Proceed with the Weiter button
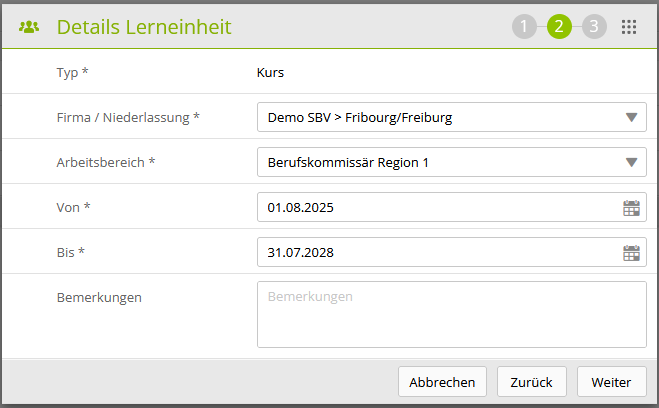The height and width of the screenshot is (408, 659). 611,382
